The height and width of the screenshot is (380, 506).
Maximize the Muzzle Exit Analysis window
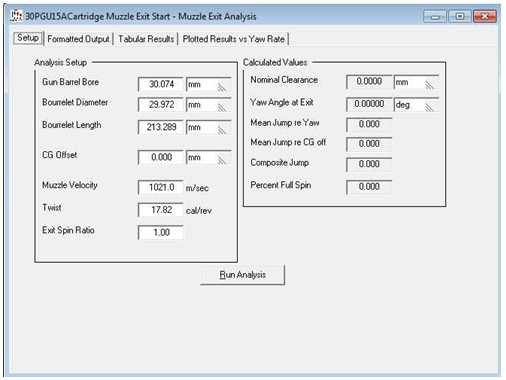click(x=460, y=16)
